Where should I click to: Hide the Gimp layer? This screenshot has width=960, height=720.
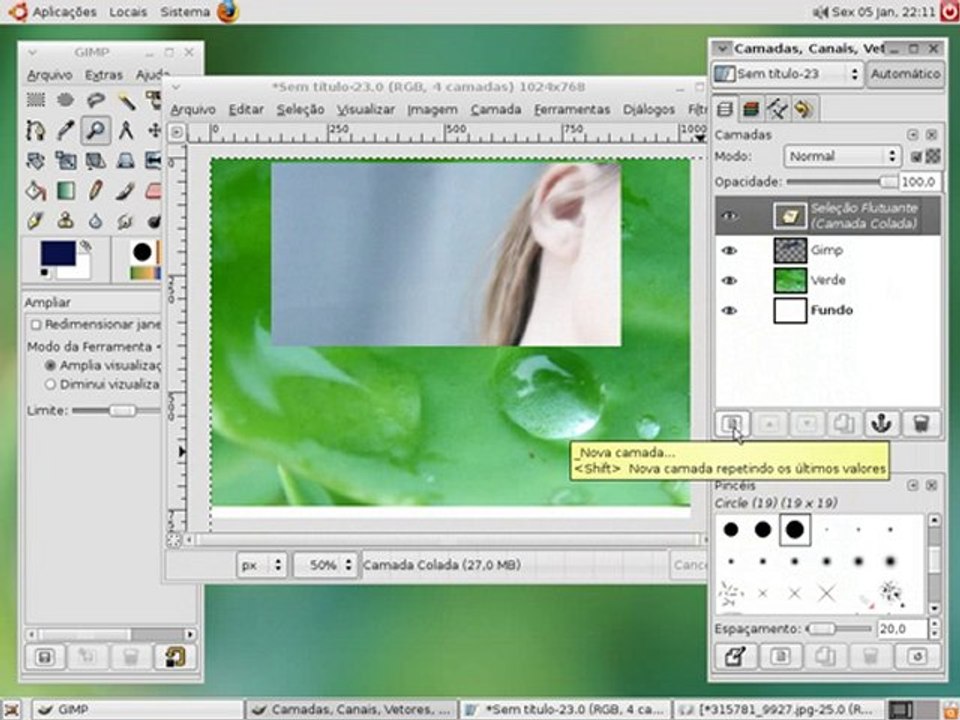pos(729,250)
